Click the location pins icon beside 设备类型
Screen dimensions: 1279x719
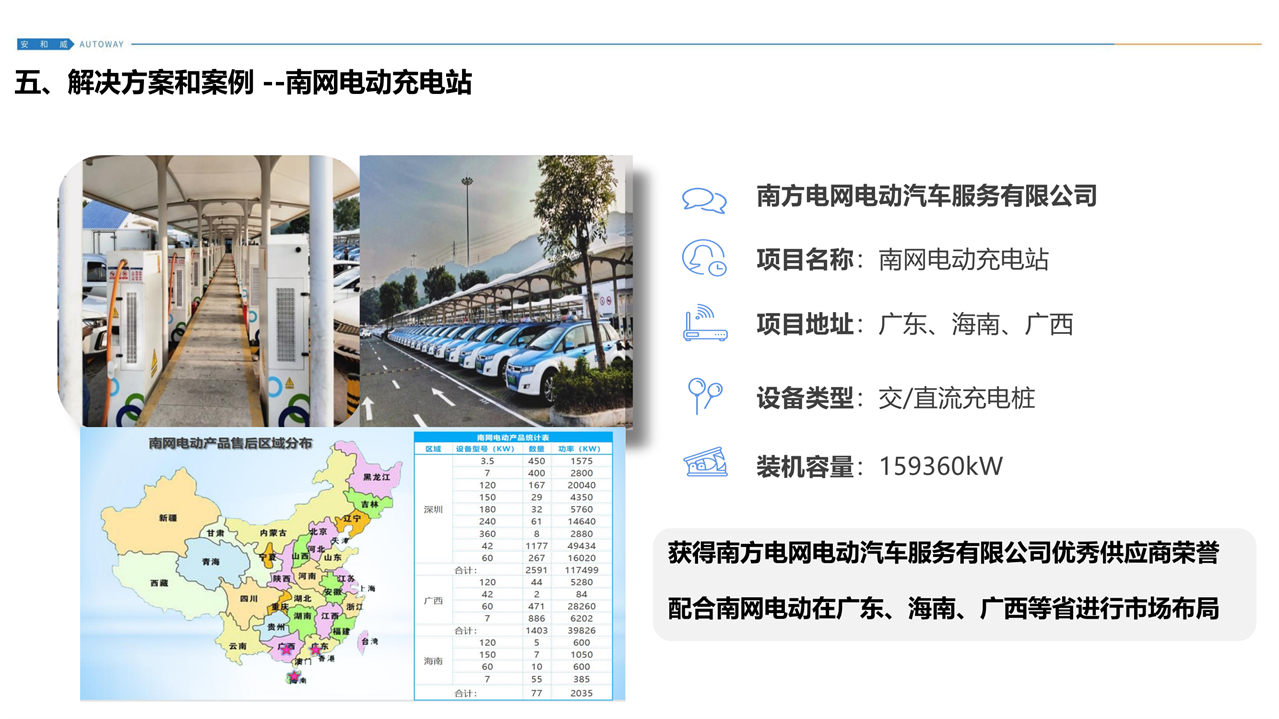pyautogui.click(x=705, y=396)
